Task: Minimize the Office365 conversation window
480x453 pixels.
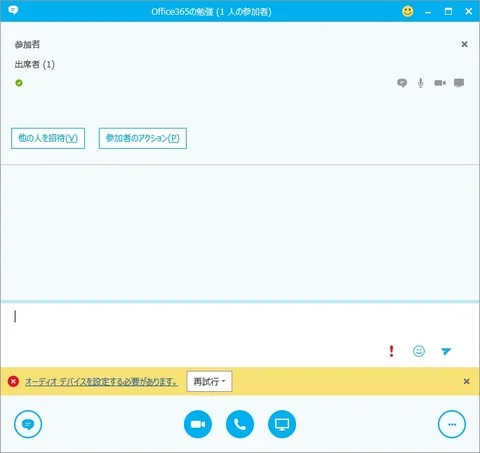Action: tap(428, 12)
